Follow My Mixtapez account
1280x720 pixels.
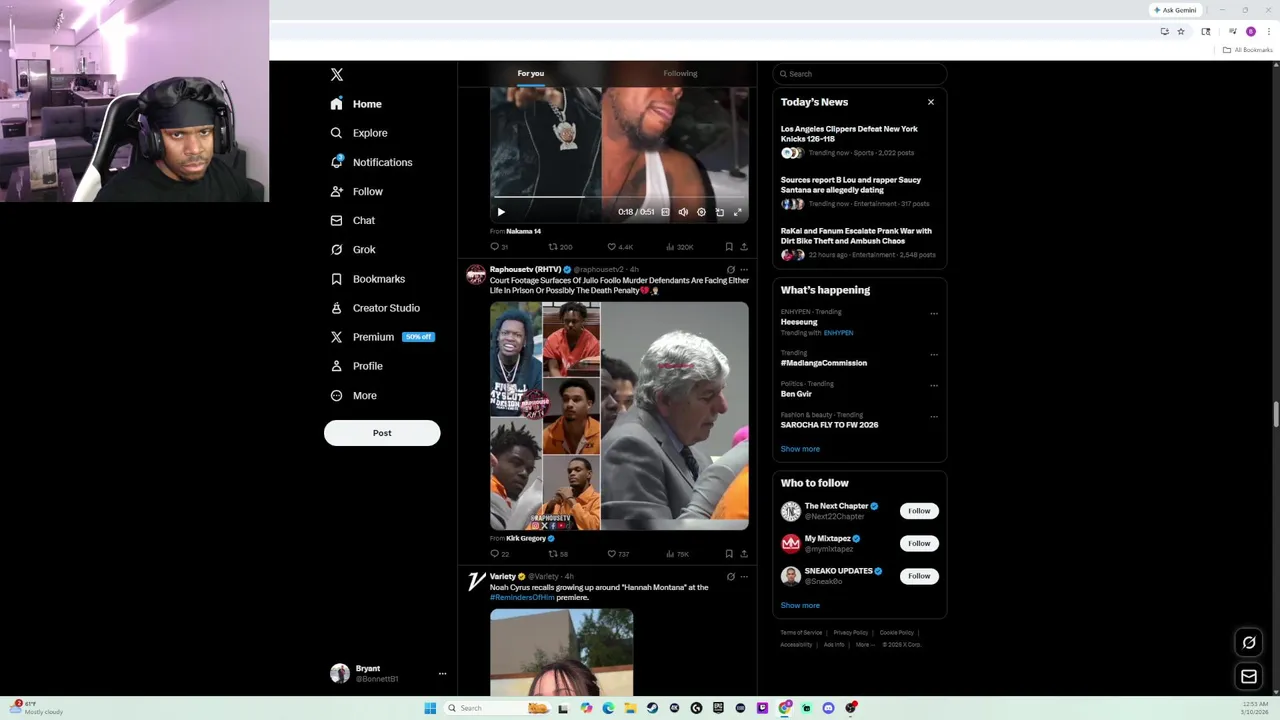point(919,543)
